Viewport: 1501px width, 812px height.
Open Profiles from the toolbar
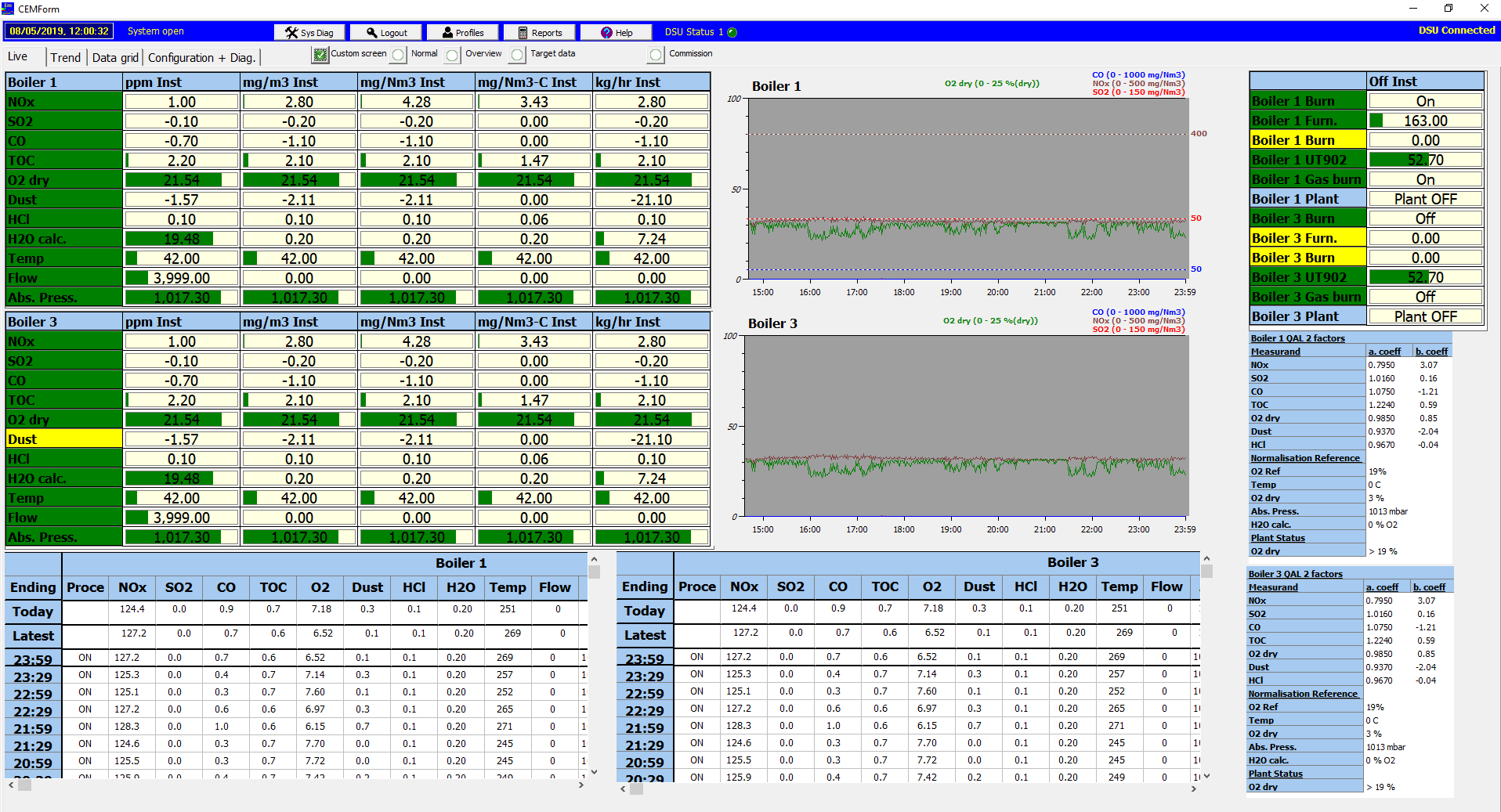461,32
